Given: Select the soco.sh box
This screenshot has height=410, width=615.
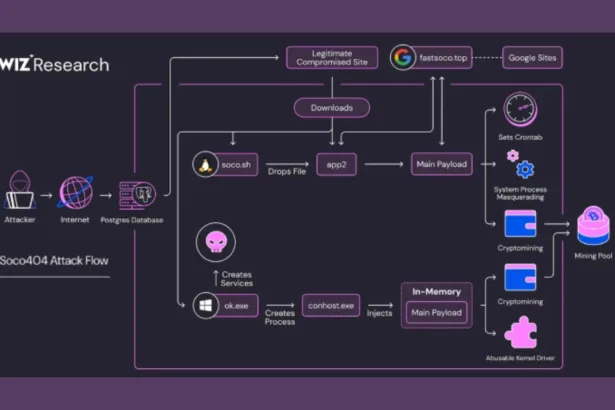Looking at the screenshot, I should point(236,165).
